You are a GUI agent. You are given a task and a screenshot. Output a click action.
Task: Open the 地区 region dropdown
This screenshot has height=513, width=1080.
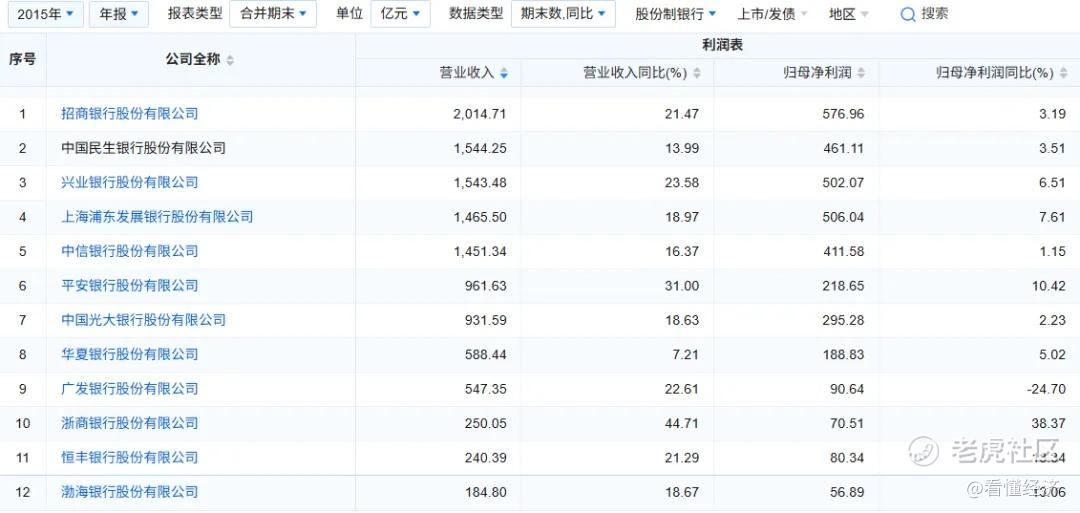[849, 14]
